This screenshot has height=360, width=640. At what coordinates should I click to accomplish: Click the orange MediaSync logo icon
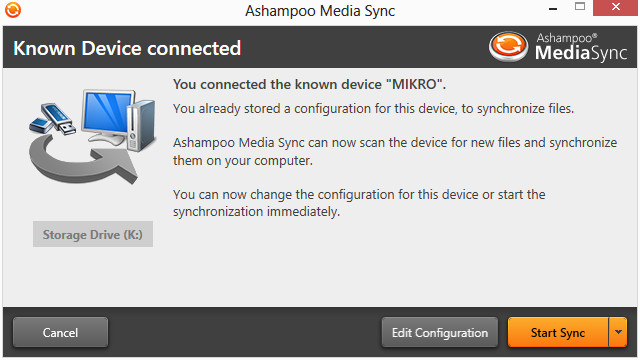(x=508, y=46)
